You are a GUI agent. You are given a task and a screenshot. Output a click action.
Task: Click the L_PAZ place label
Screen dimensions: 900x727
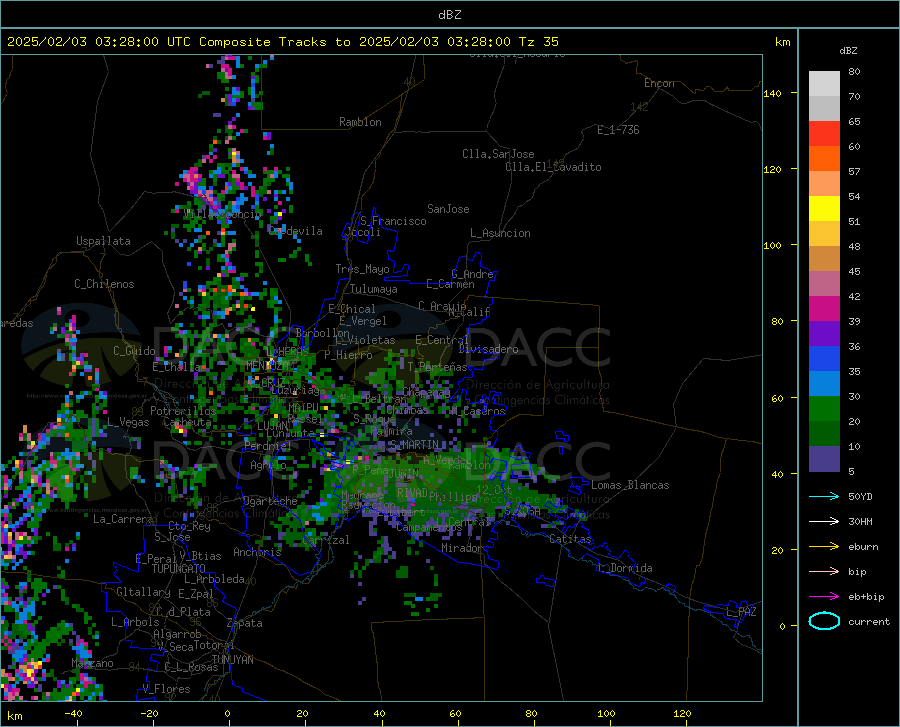741,612
